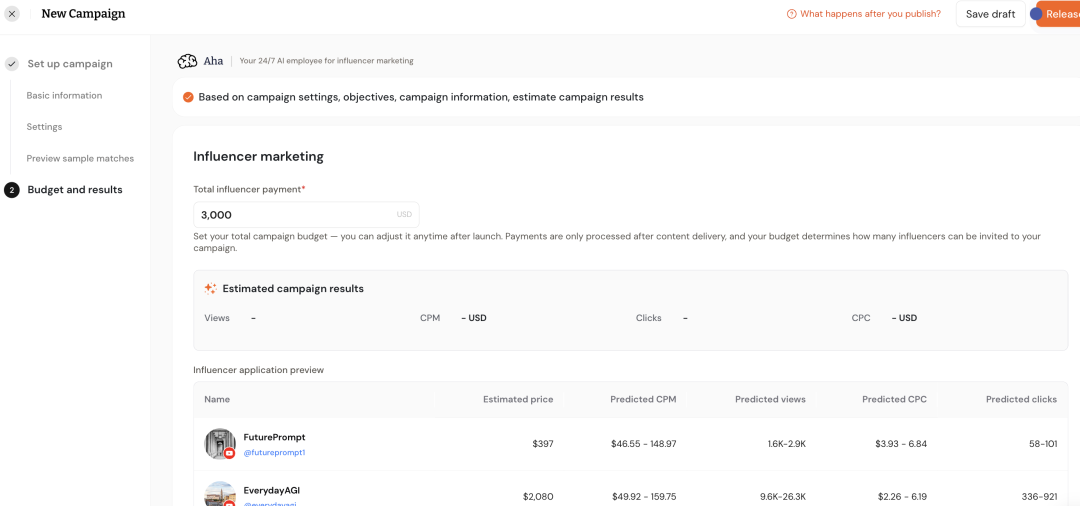Click the step 2 number badge

12,190
